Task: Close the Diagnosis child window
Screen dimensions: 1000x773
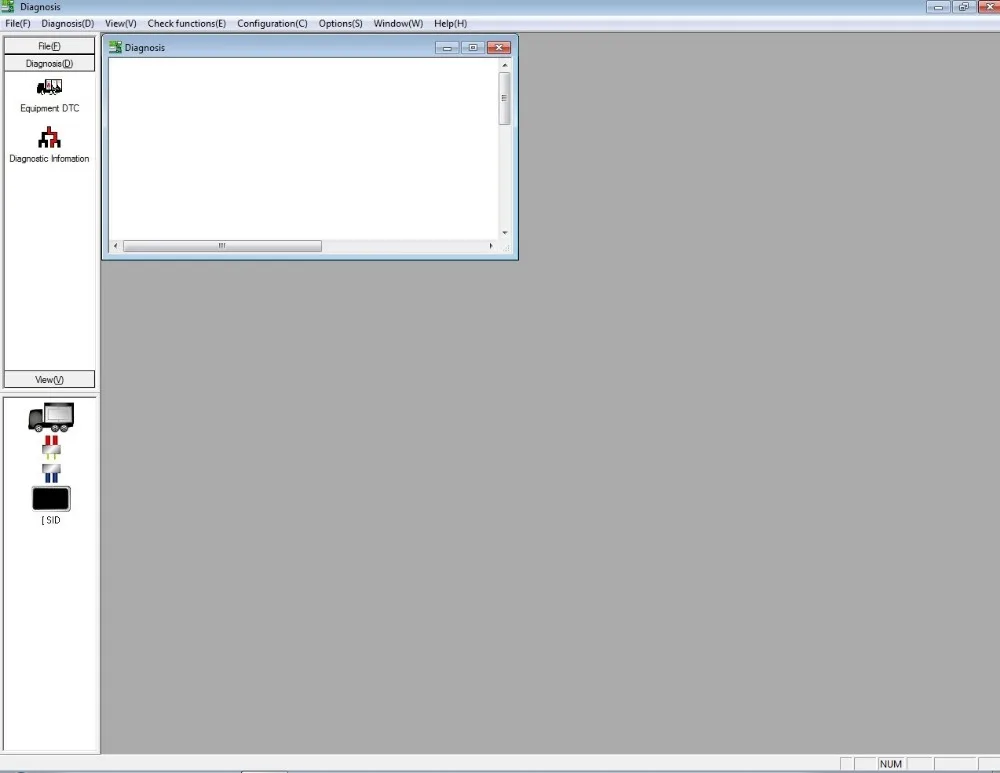Action: (499, 48)
